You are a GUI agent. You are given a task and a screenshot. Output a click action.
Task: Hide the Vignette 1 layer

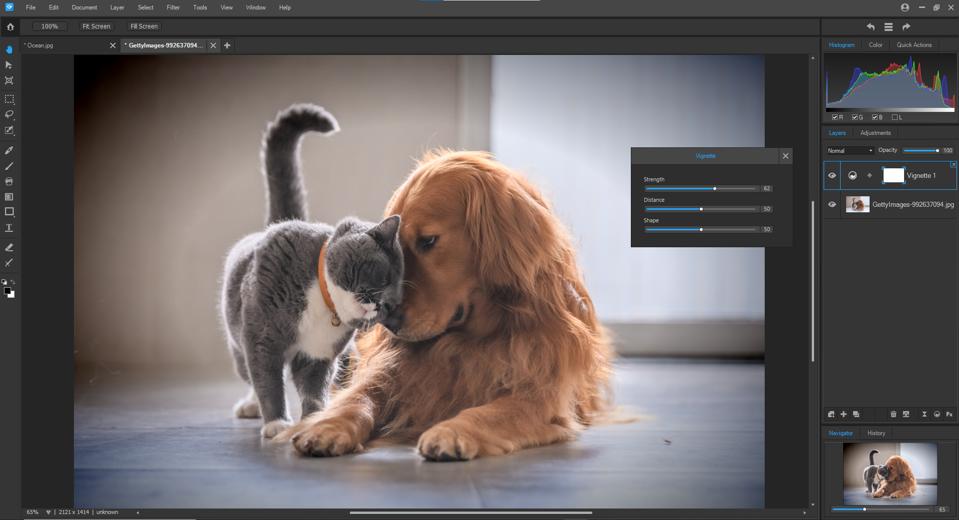coord(832,175)
